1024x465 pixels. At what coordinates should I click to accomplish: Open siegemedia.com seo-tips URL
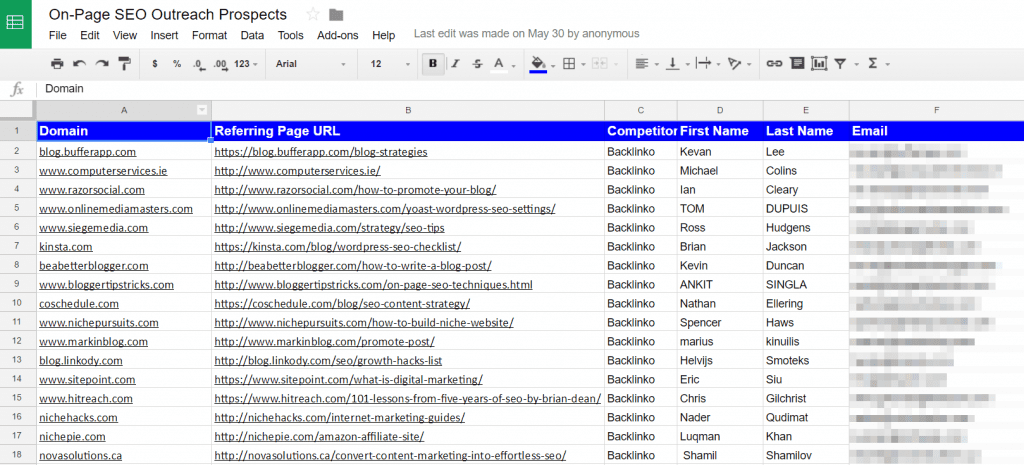tap(330, 228)
